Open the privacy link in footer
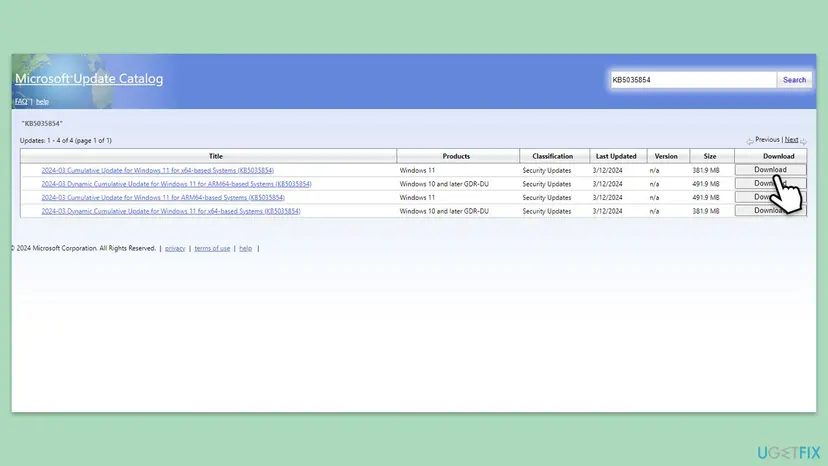Viewport: 828px width, 466px height. 175,248
